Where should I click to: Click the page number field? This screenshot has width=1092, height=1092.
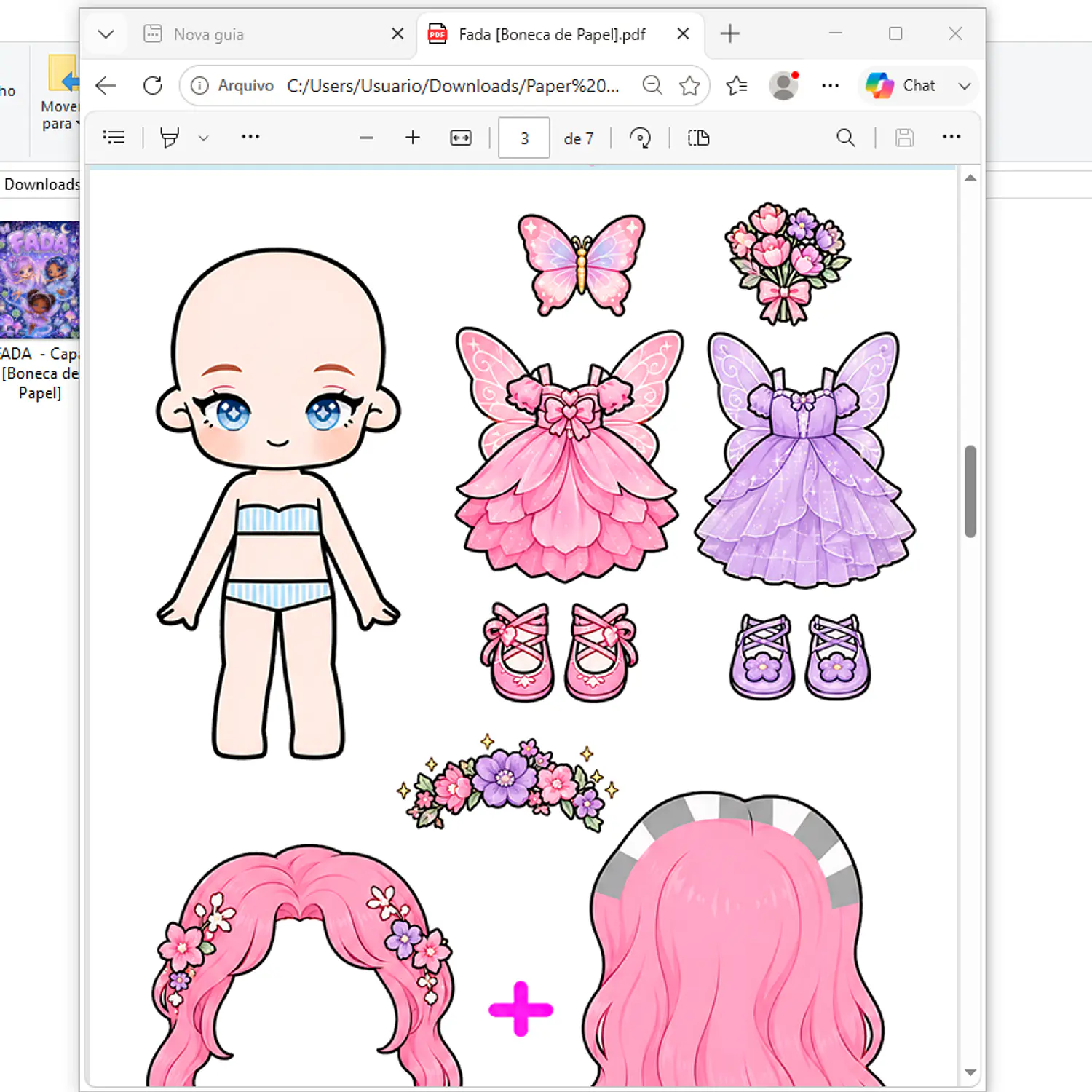524,138
